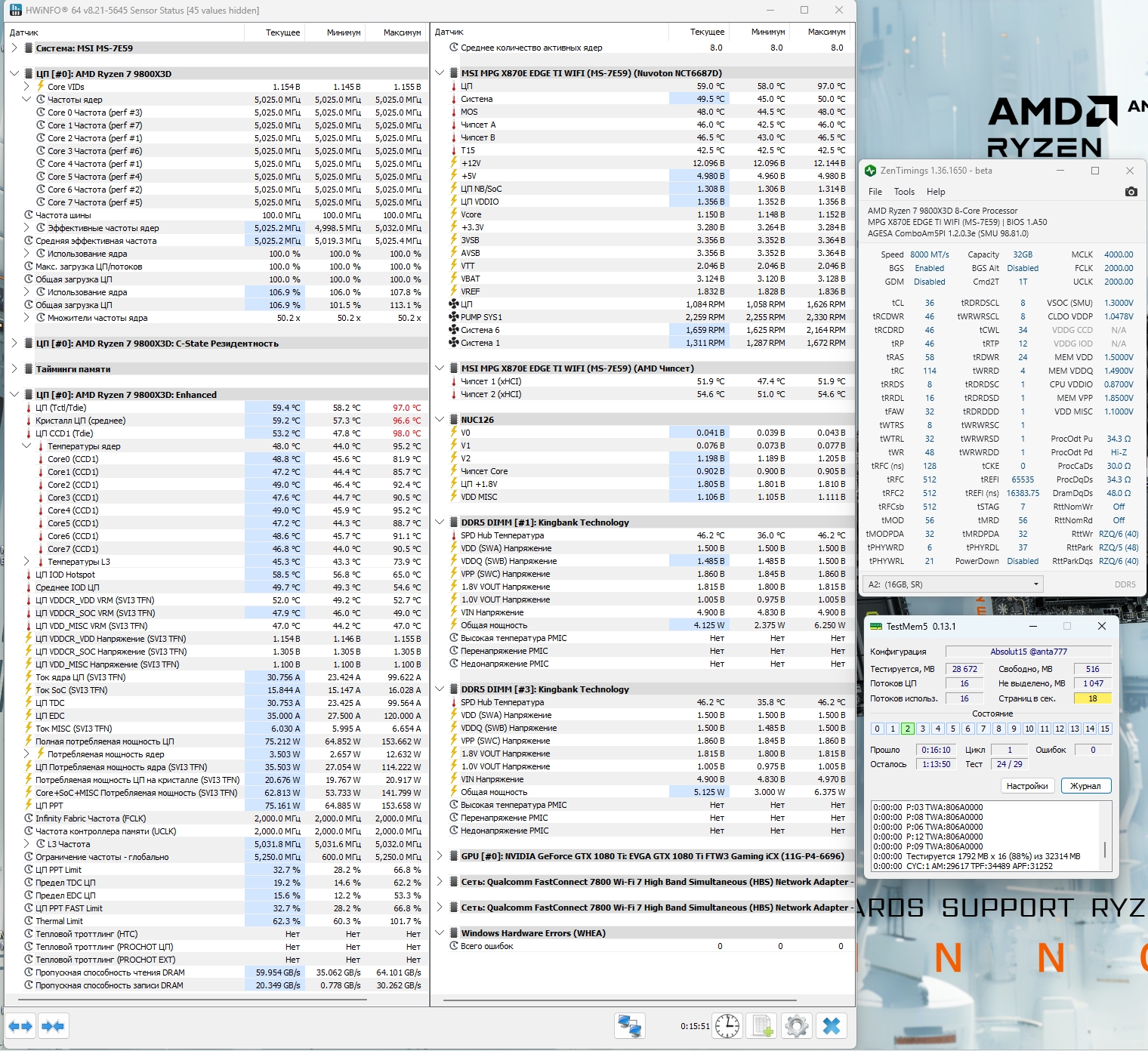Expand the Температуры L3 node
The image size is (1148, 1051).
tap(26, 562)
